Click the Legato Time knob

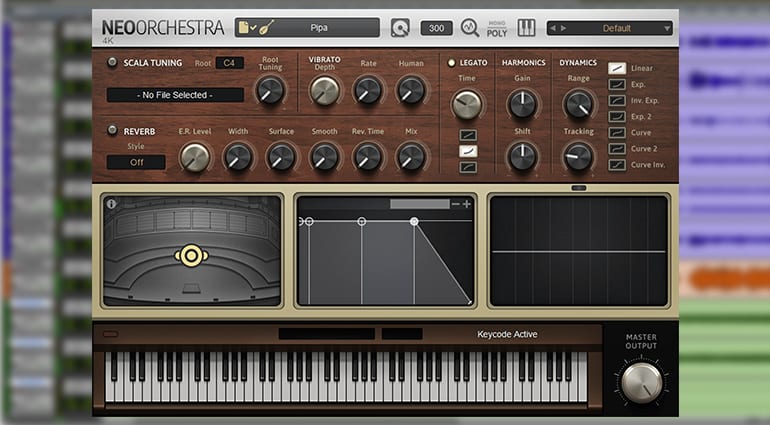(x=467, y=105)
